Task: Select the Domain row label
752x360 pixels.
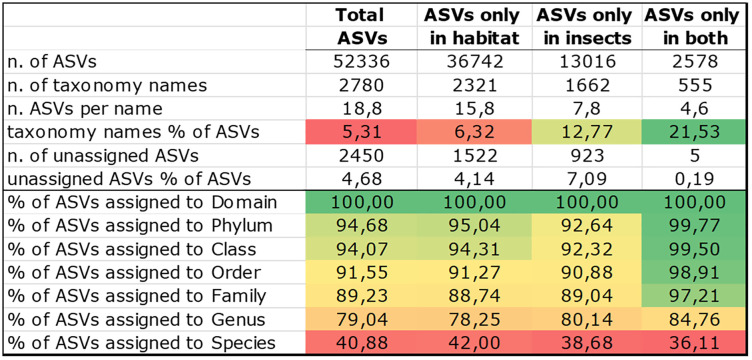Action: pyautogui.click(x=142, y=202)
